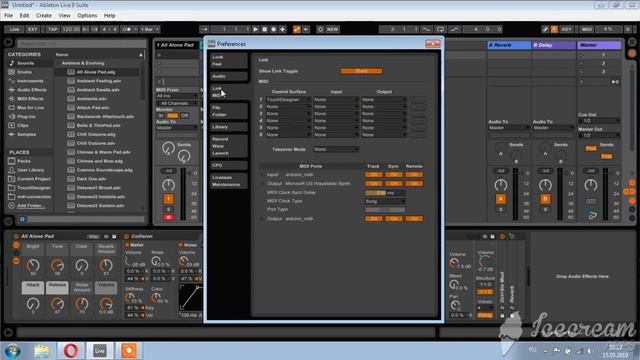This screenshot has width=640, height=360.
Task: Click the All Alone Pad device on/off icon
Action: point(16,236)
